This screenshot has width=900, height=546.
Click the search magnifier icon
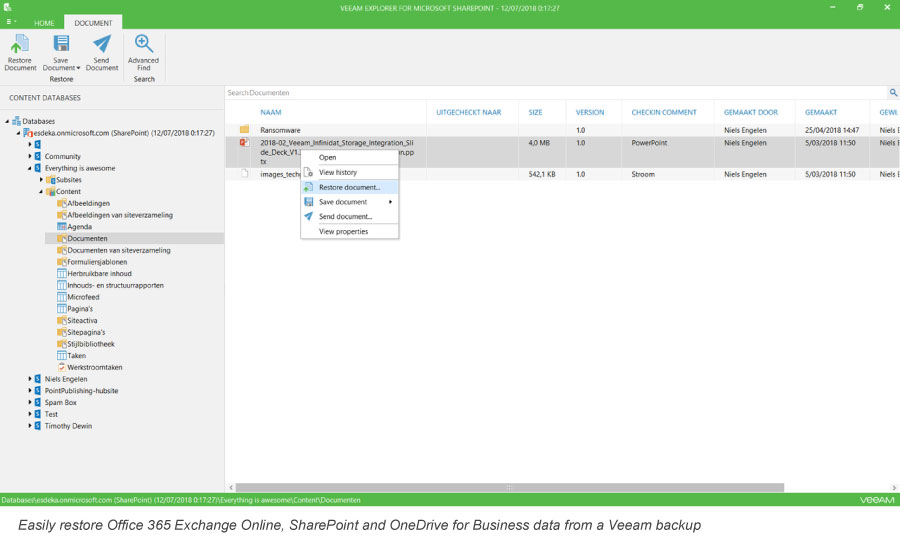point(893,92)
